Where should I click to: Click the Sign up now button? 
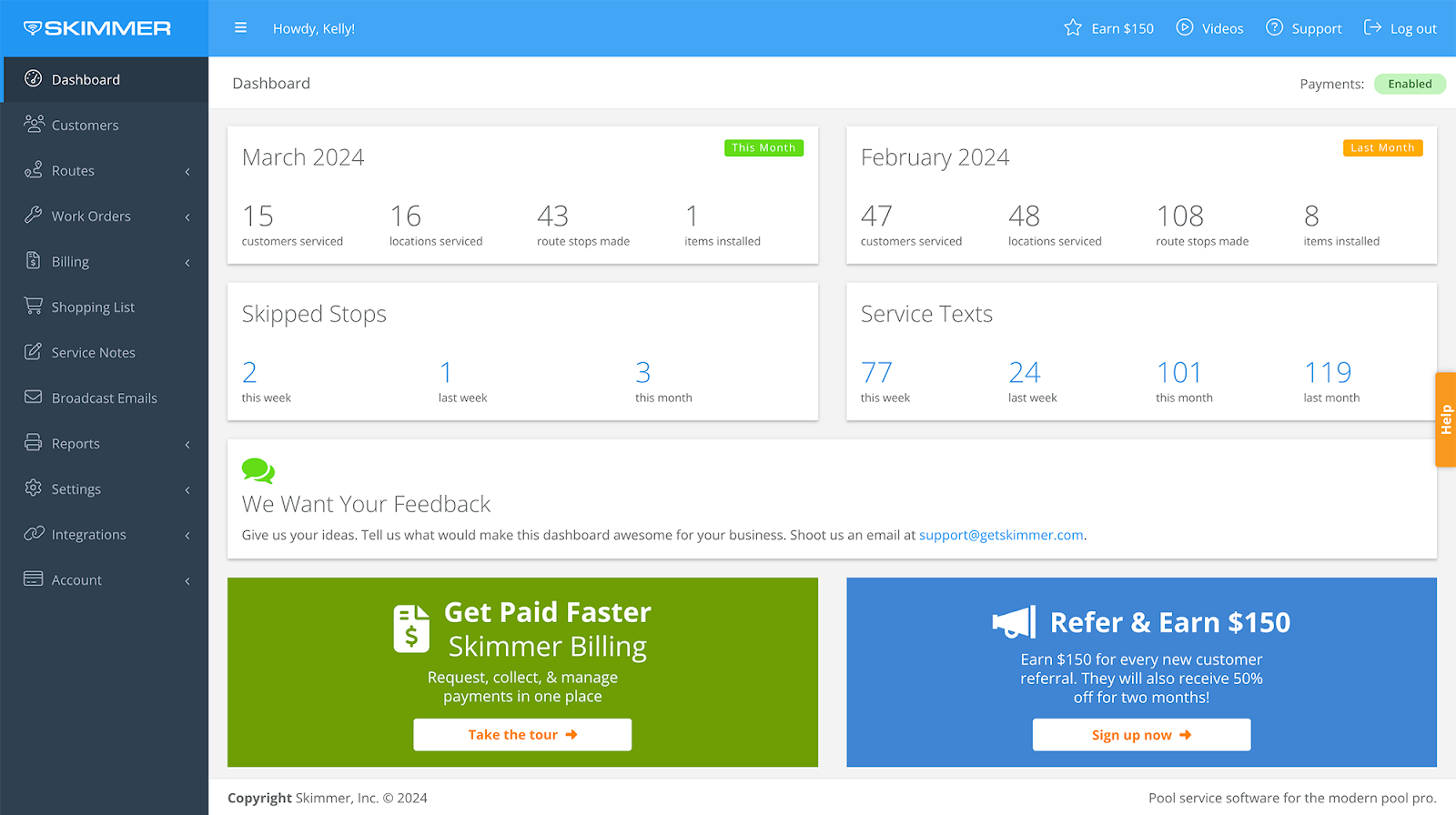coord(1141,735)
